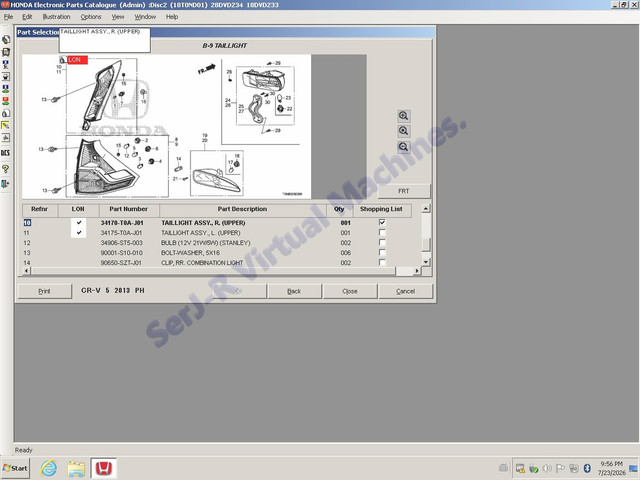Image resolution: width=640 pixels, height=480 pixels.
Task: Click the help question mark toolbar icon
Action: point(5,169)
